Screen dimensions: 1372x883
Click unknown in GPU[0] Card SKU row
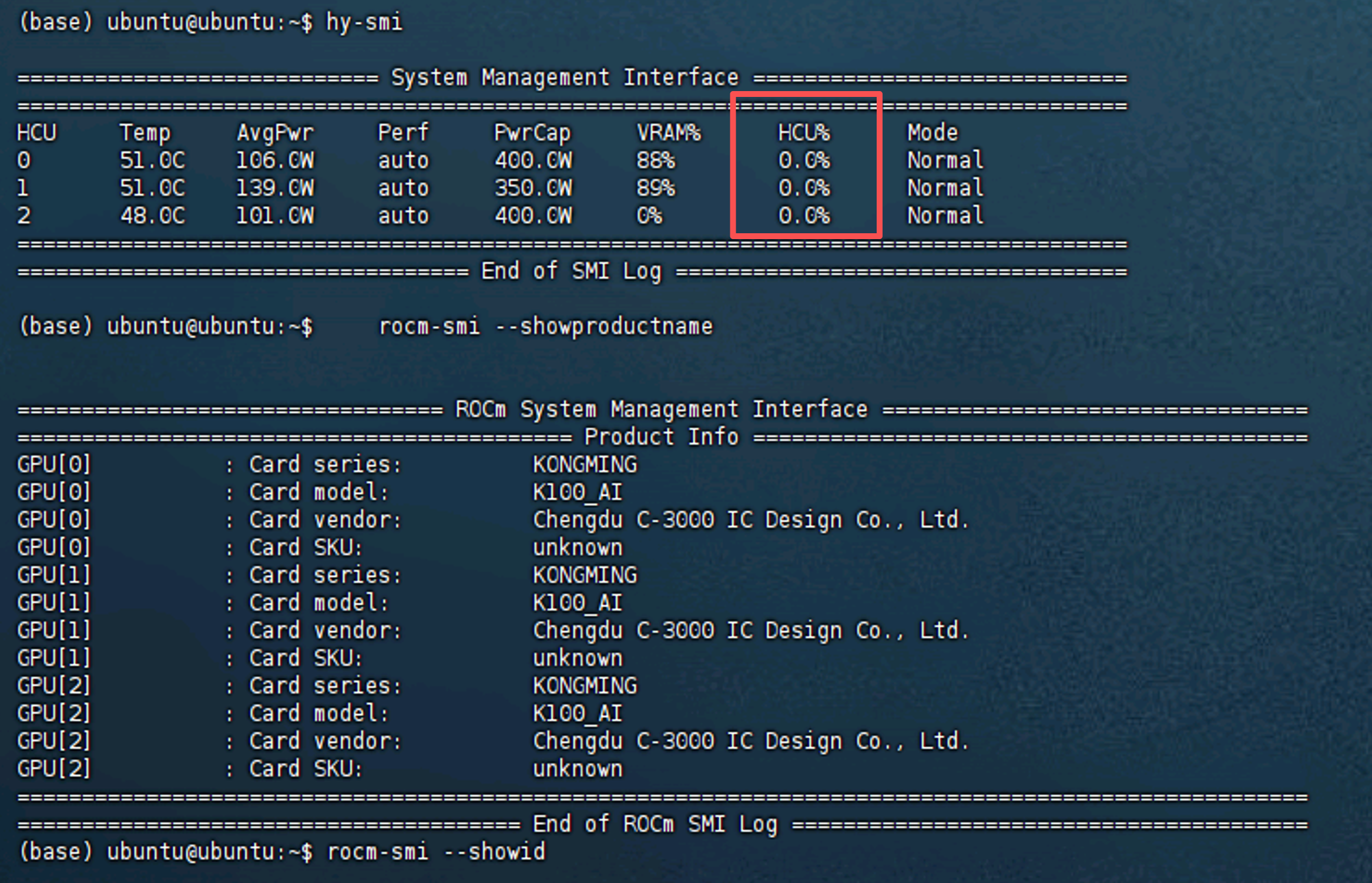click(578, 548)
